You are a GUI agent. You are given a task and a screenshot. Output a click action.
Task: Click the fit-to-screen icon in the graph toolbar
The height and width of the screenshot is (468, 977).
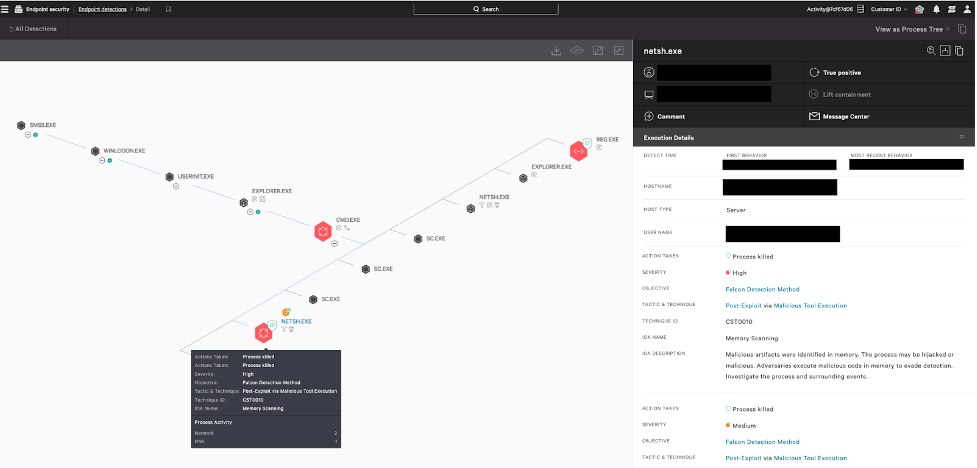(619, 50)
